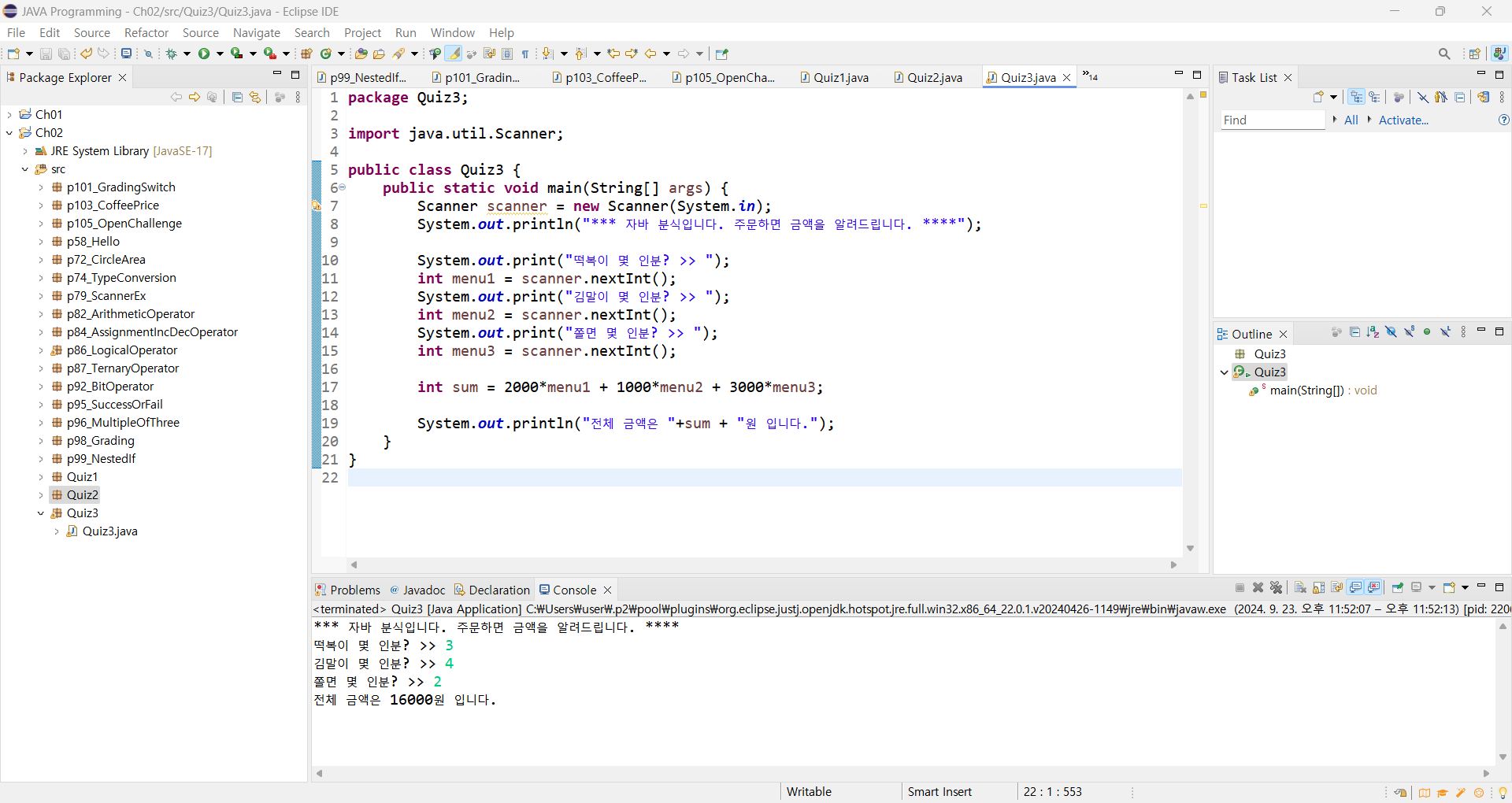This screenshot has height=803, width=1512.
Task: Click Clear Console icon in Console toolbar
Action: pyautogui.click(x=1300, y=587)
